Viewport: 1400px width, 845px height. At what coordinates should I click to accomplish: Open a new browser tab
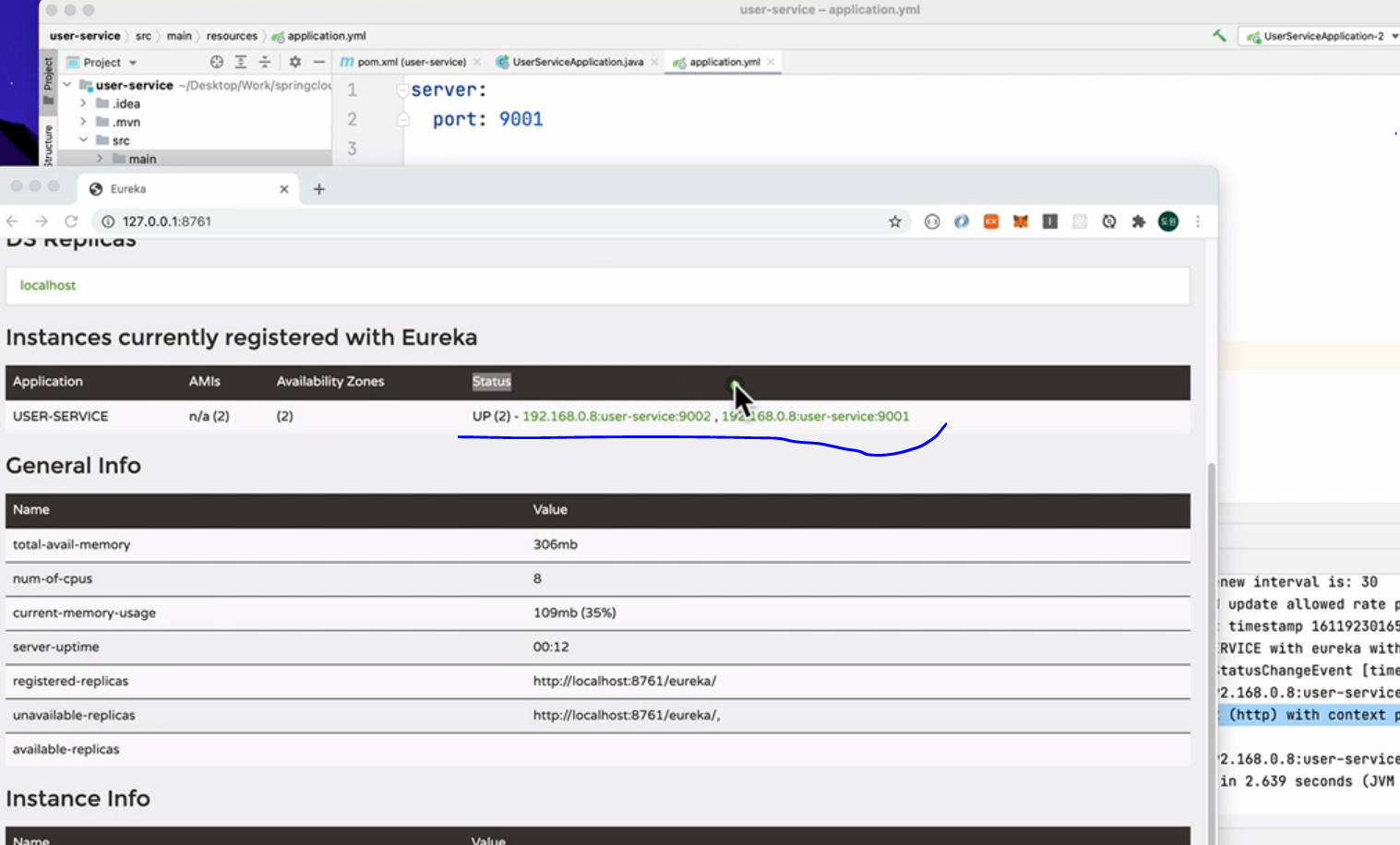(x=319, y=189)
